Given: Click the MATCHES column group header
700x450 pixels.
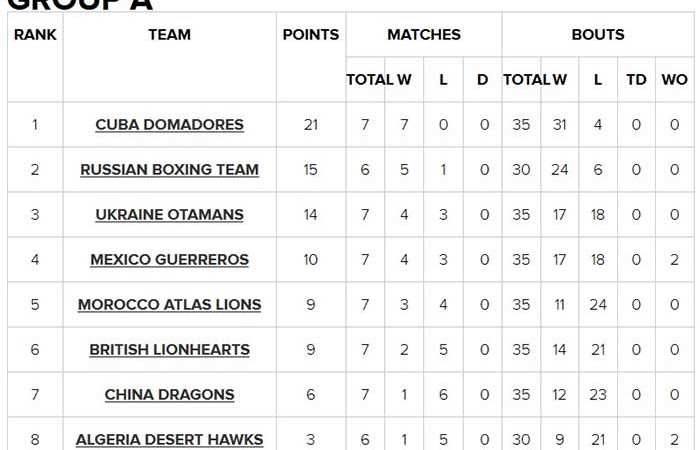Looking at the screenshot, I should [424, 35].
